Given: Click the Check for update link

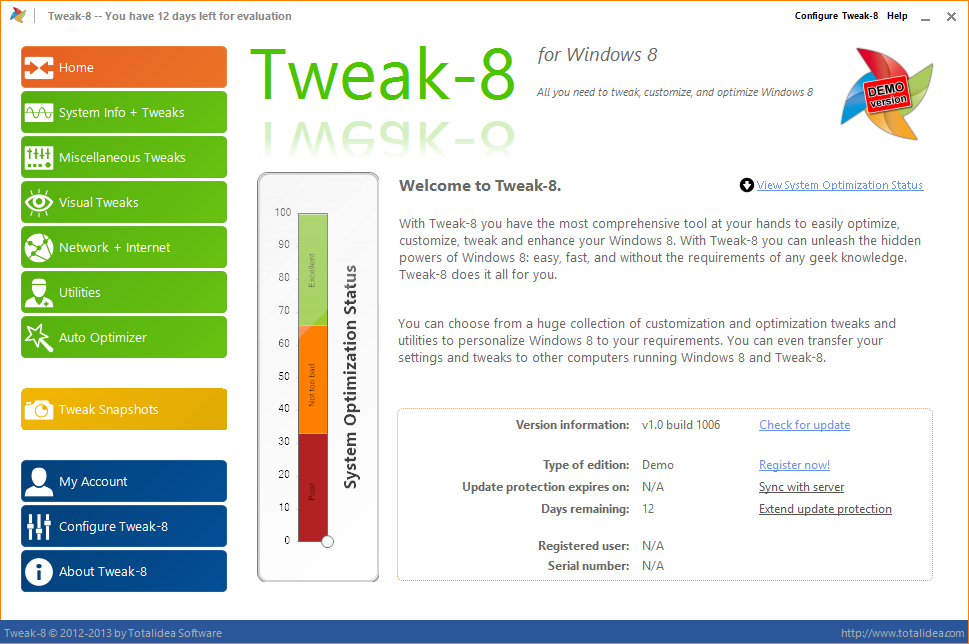Looking at the screenshot, I should coord(805,425).
